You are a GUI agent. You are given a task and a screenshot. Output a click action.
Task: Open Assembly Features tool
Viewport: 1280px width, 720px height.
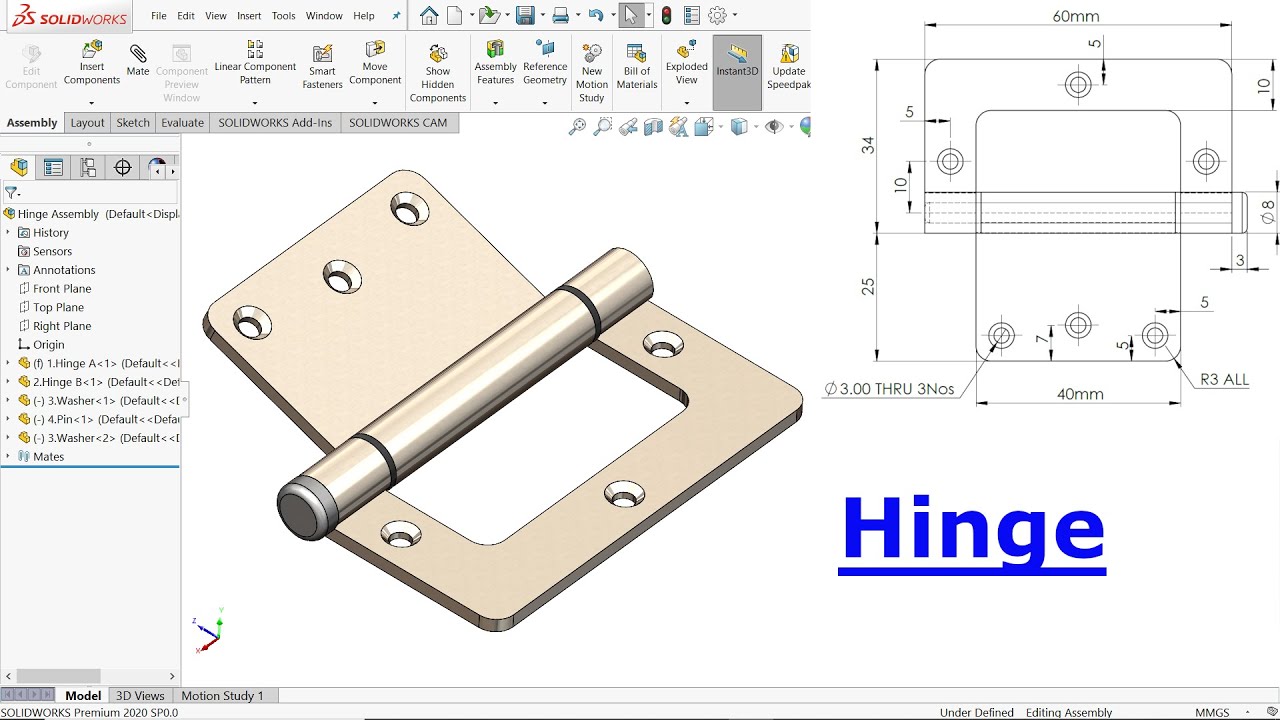tap(495, 63)
